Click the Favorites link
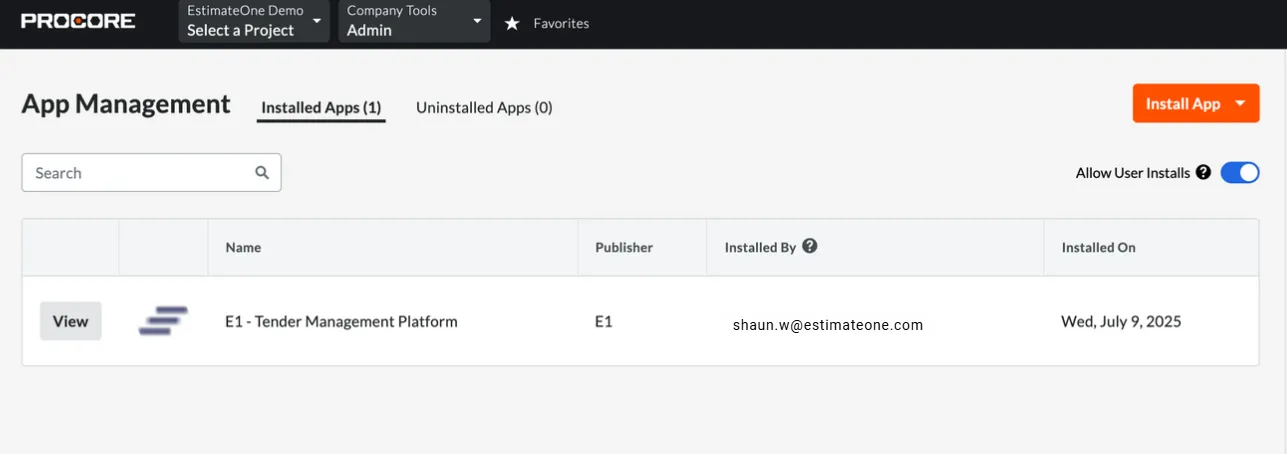This screenshot has height=454, width=1287. pos(561,22)
